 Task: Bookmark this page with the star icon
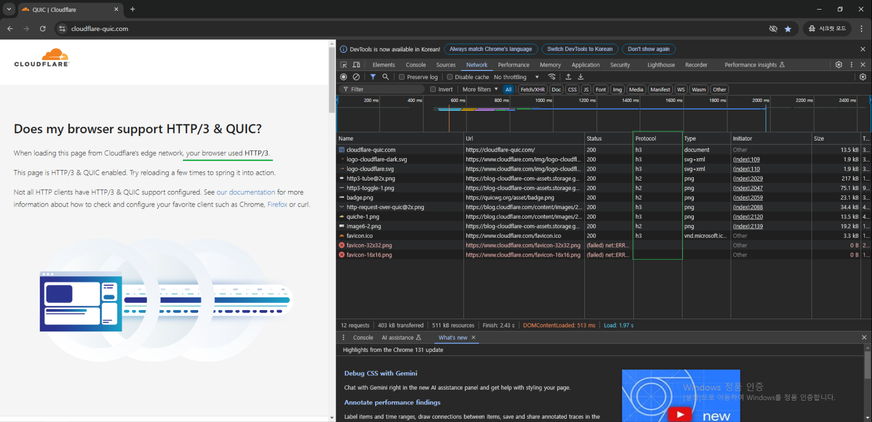coord(788,29)
